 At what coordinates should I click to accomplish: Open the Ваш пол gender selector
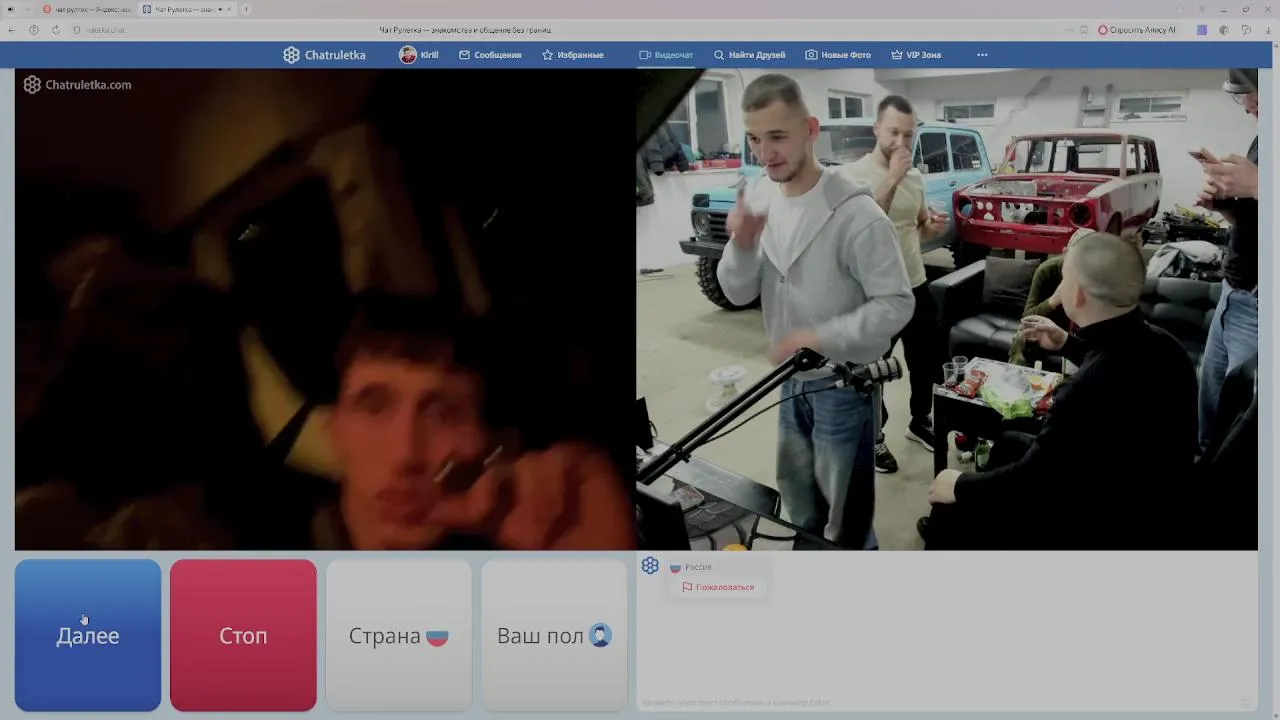tap(554, 635)
